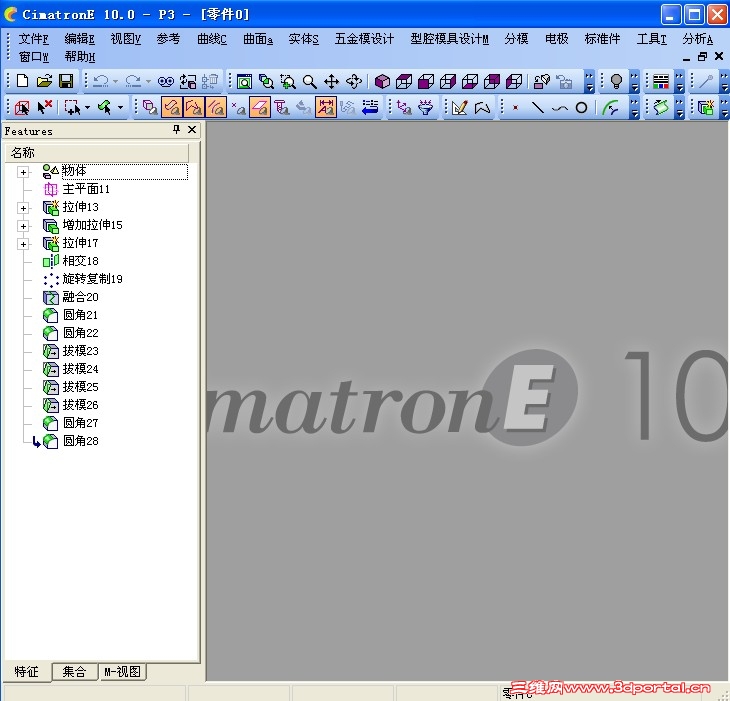730x701 pixels.
Task: Open the color layers icon with RGB bars
Action: (x=661, y=82)
